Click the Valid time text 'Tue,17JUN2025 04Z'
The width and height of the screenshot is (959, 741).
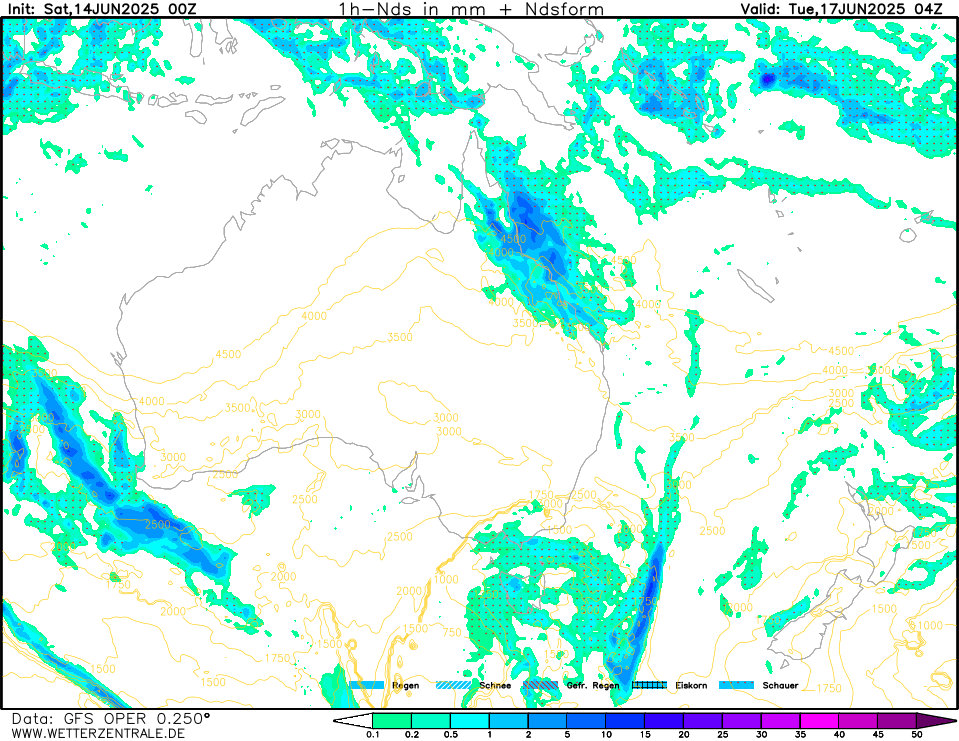coord(867,9)
